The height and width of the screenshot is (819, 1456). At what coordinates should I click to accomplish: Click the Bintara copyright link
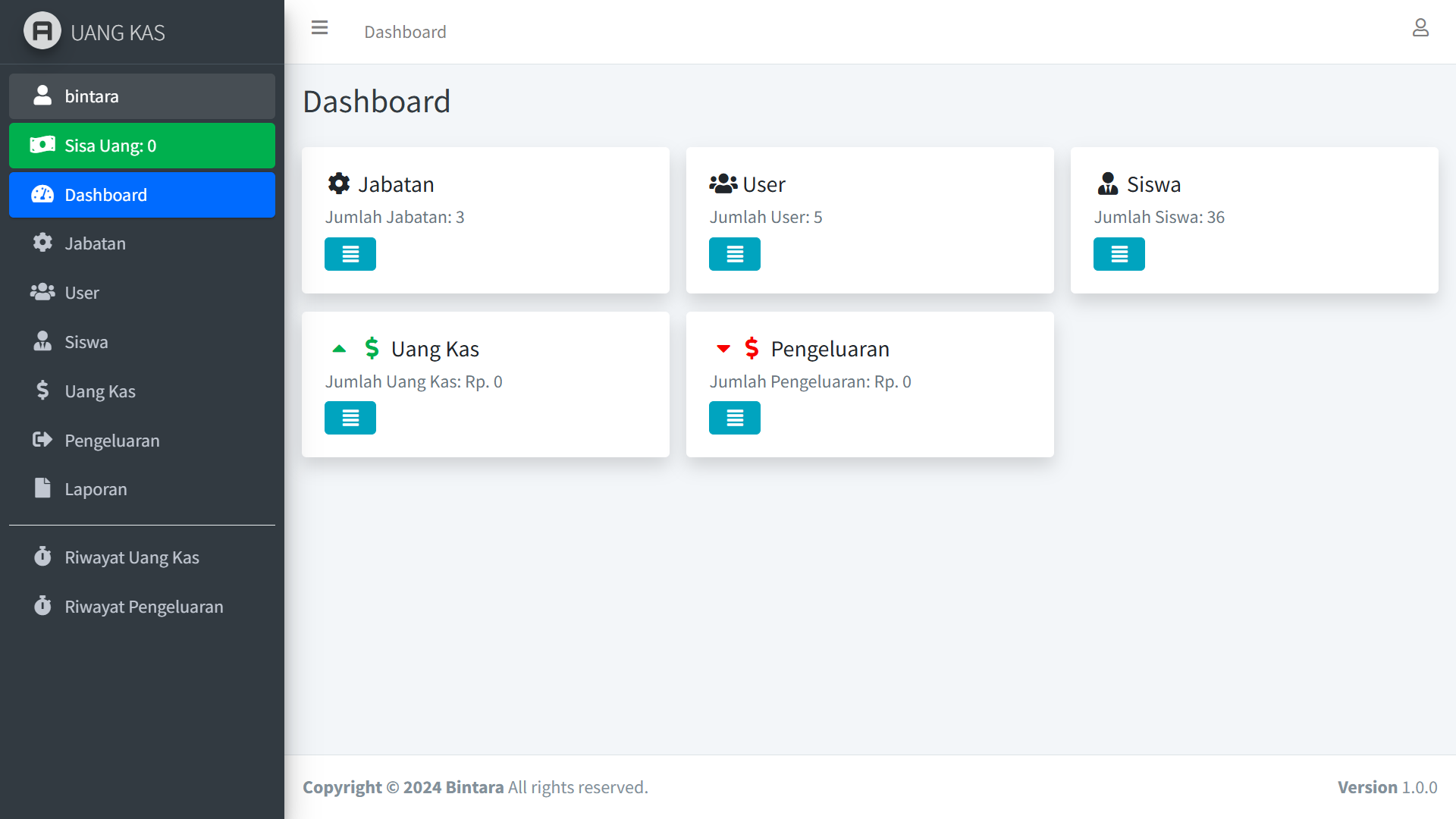coord(474,787)
